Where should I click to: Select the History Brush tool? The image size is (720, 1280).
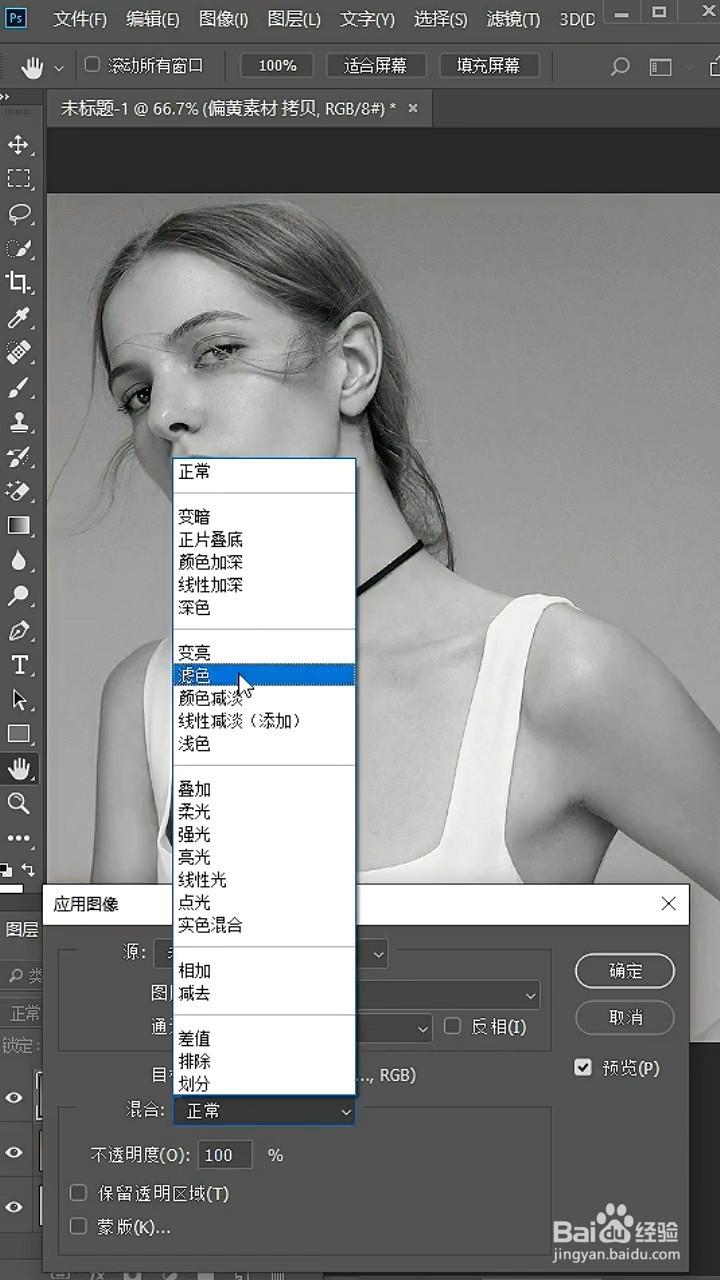[18, 457]
